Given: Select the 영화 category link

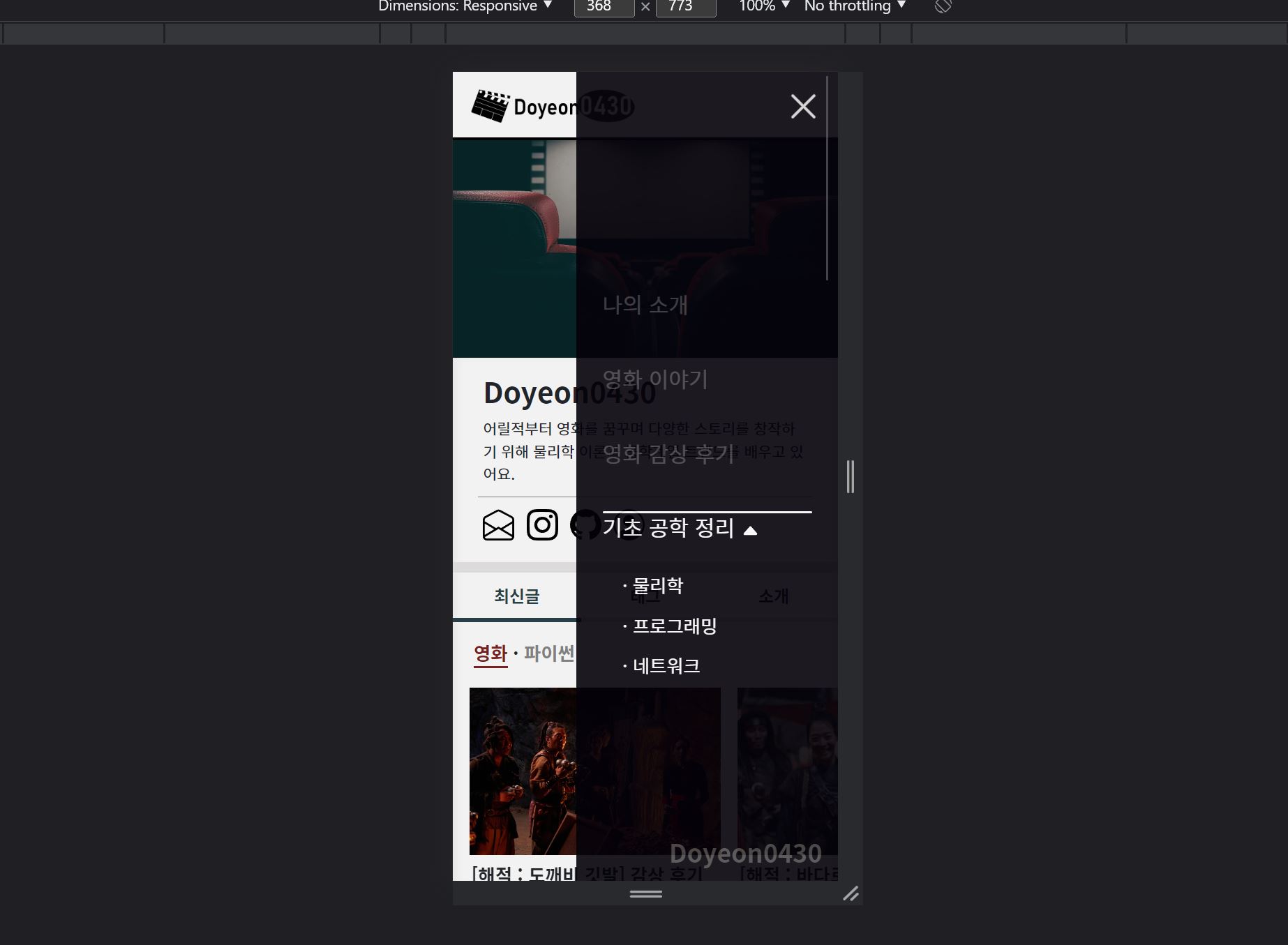Looking at the screenshot, I should [491, 653].
